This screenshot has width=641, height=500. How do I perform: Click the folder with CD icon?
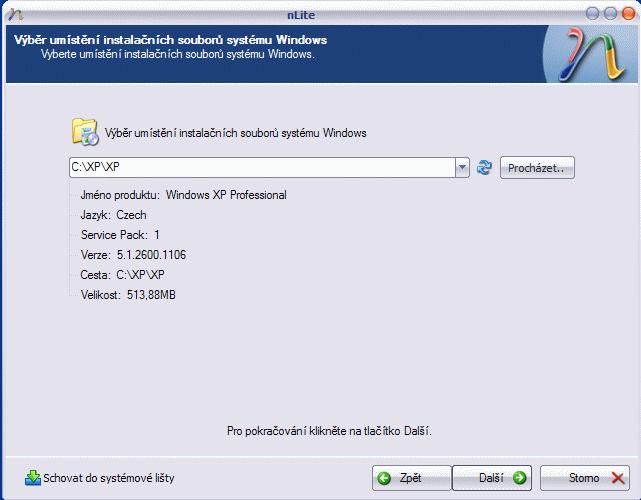pyautogui.click(x=85, y=132)
